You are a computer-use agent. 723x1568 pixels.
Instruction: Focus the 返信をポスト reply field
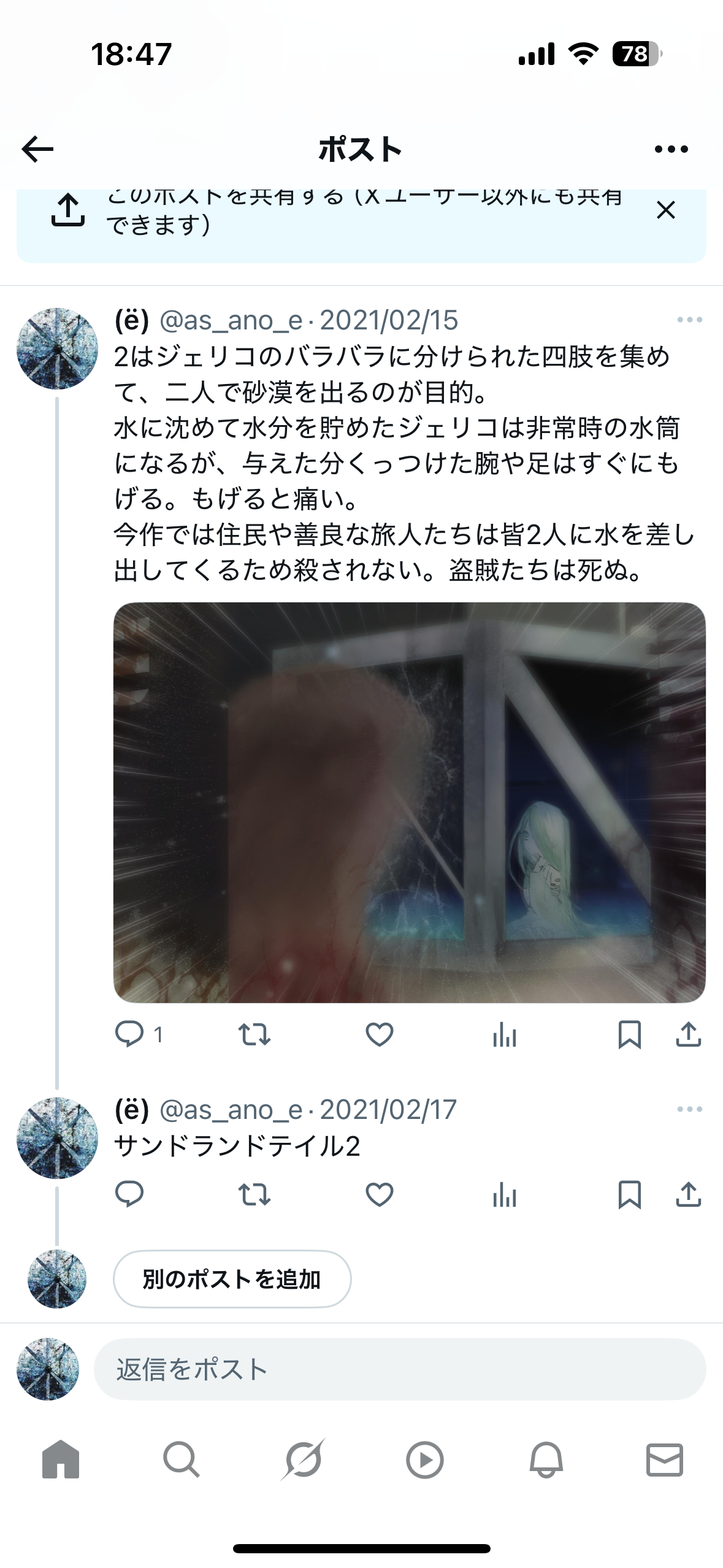click(x=400, y=1369)
